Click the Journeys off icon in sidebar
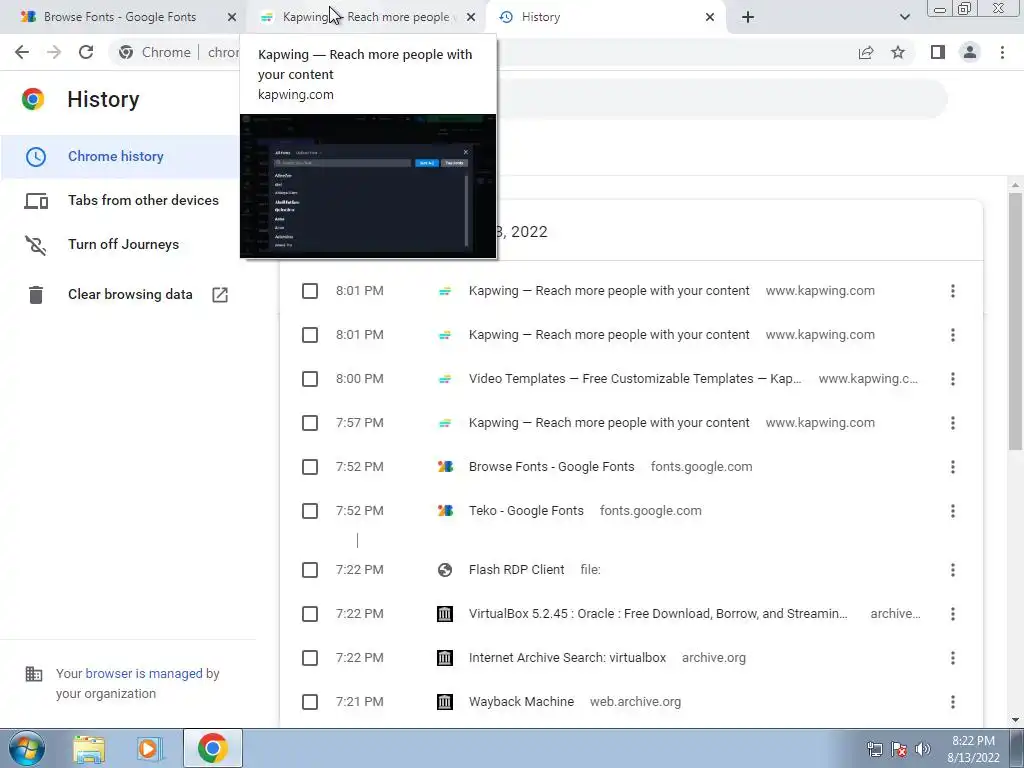The image size is (1024, 768). pos(36,245)
